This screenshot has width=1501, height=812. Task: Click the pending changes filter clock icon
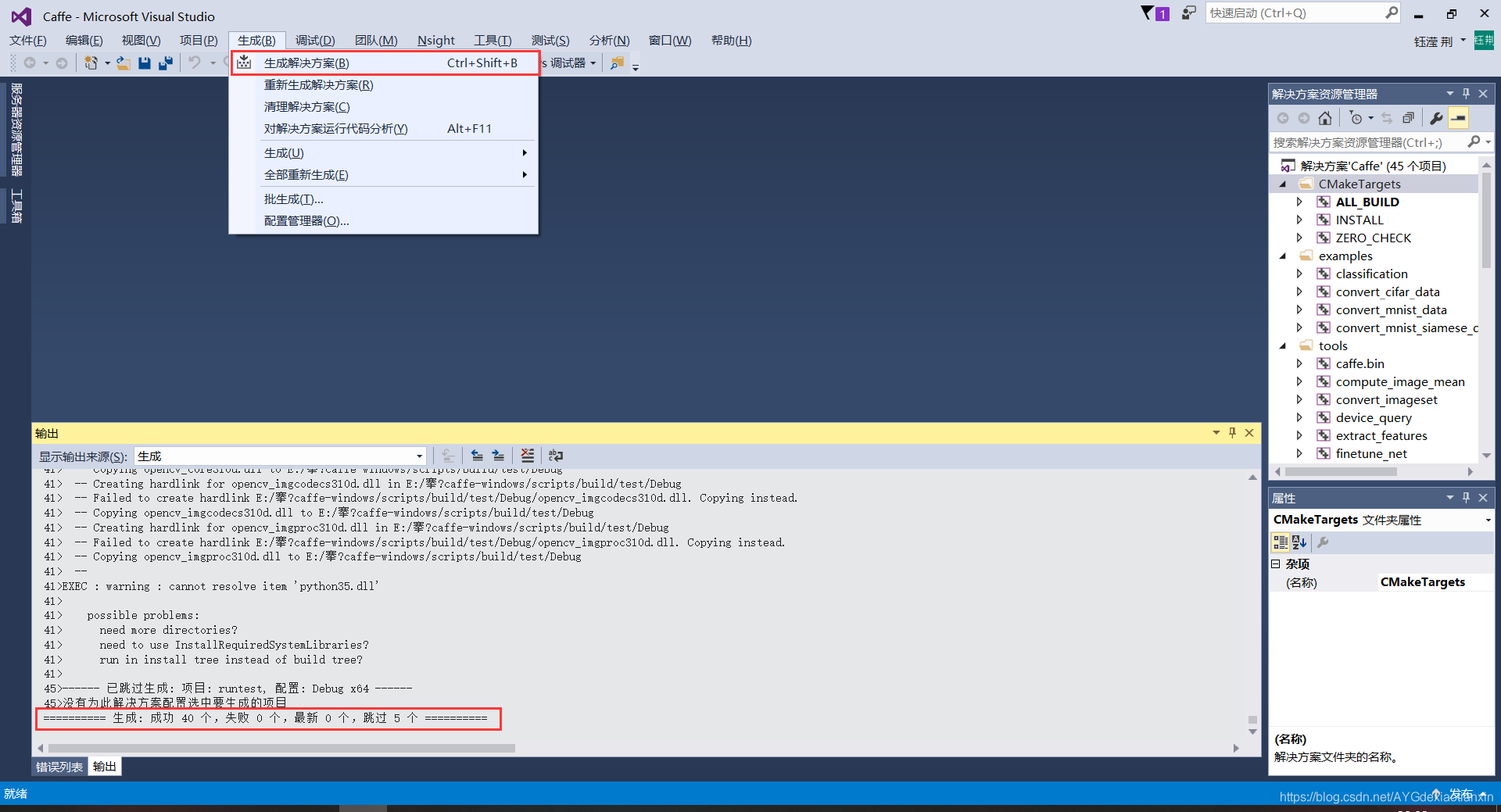(1356, 118)
